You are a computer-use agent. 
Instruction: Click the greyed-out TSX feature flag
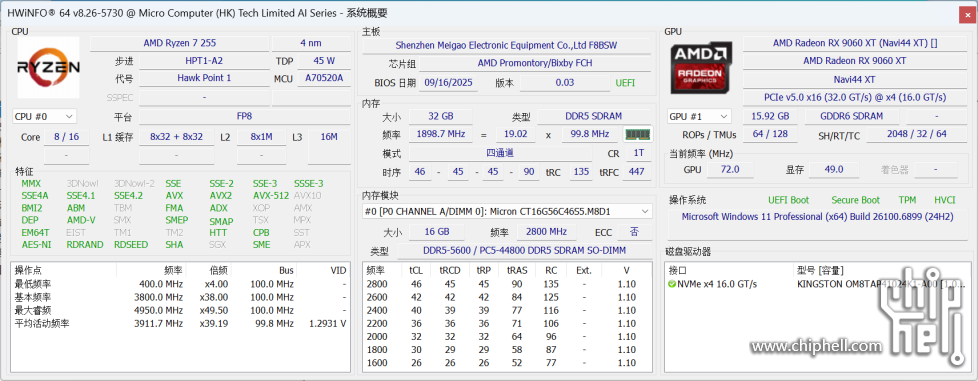click(x=260, y=220)
